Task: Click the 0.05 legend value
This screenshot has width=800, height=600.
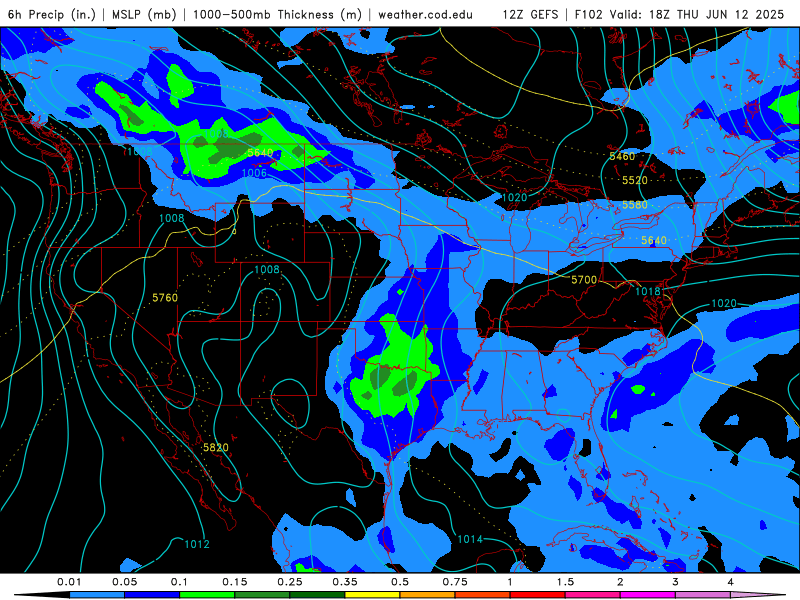Action: coord(124,582)
